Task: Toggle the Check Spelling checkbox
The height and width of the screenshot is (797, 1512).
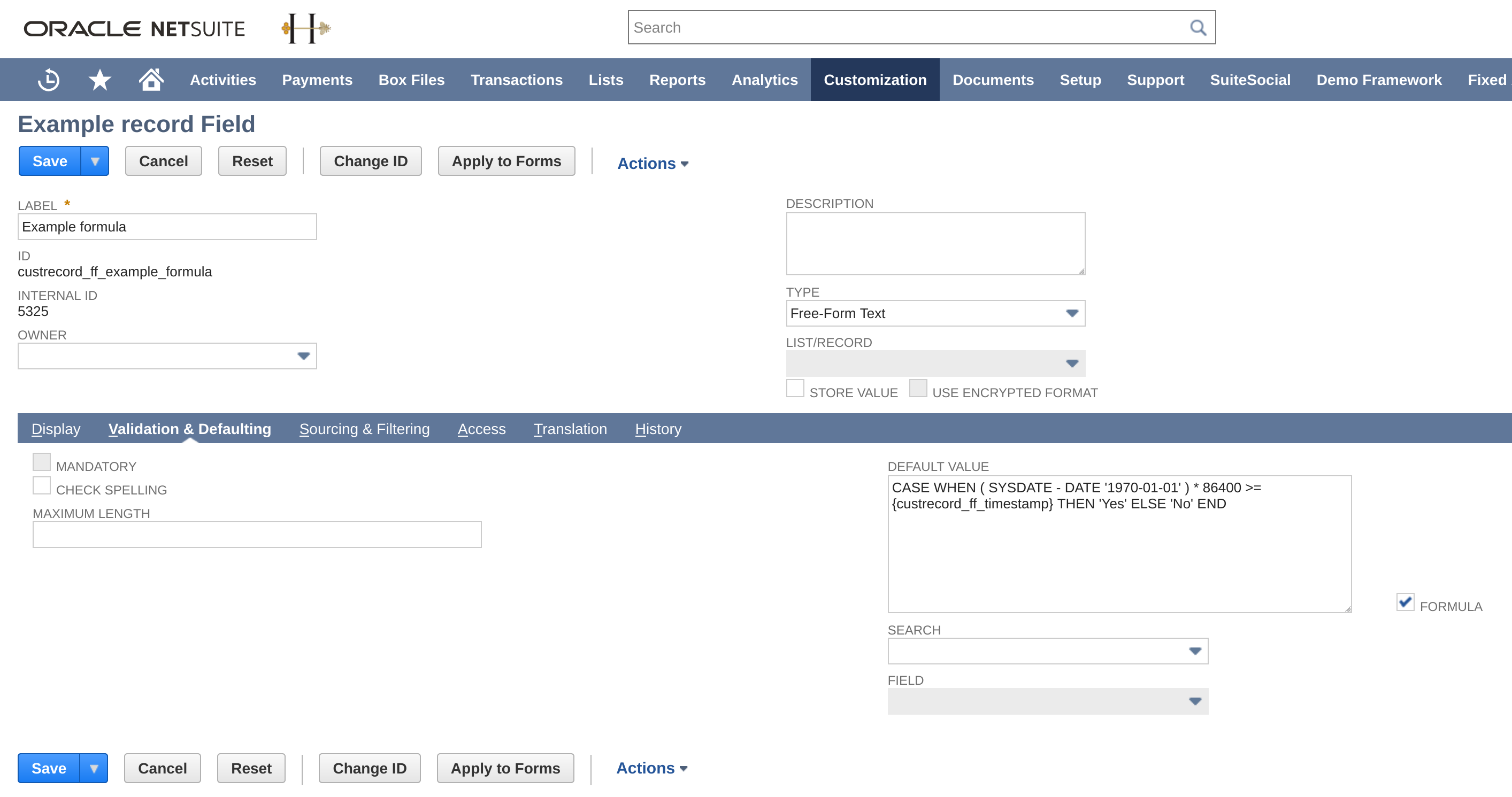Action: 42,486
